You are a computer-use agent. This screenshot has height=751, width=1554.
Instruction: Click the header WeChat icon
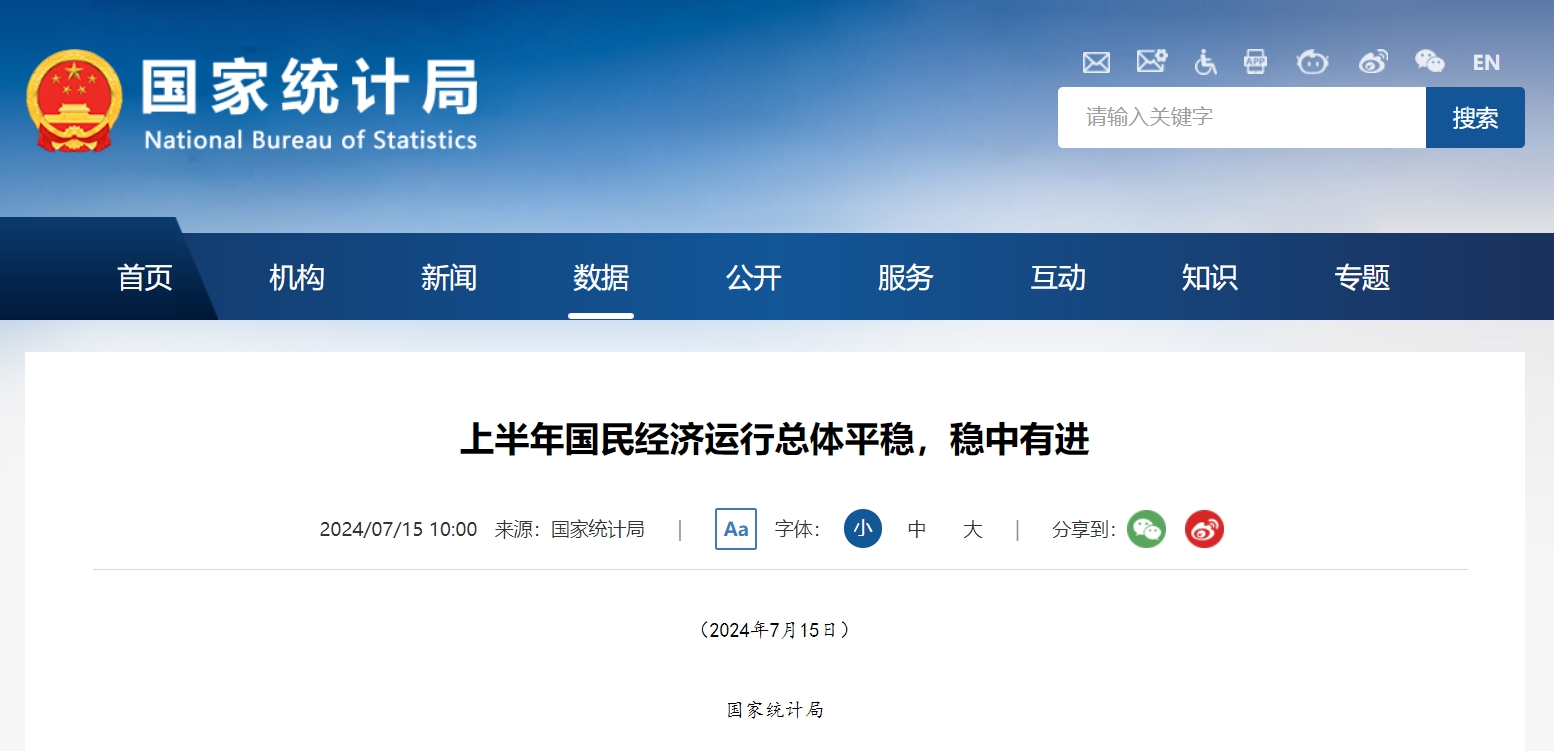tap(1429, 62)
